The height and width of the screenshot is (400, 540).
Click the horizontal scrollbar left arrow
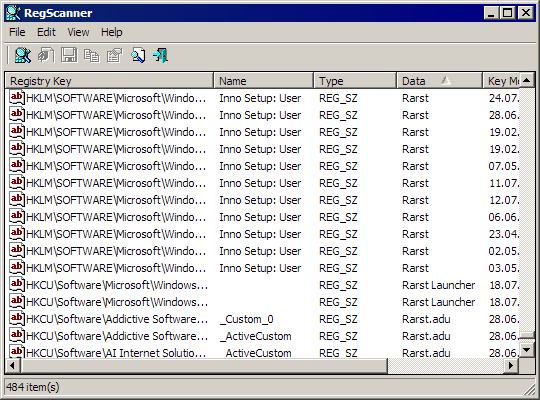13,365
